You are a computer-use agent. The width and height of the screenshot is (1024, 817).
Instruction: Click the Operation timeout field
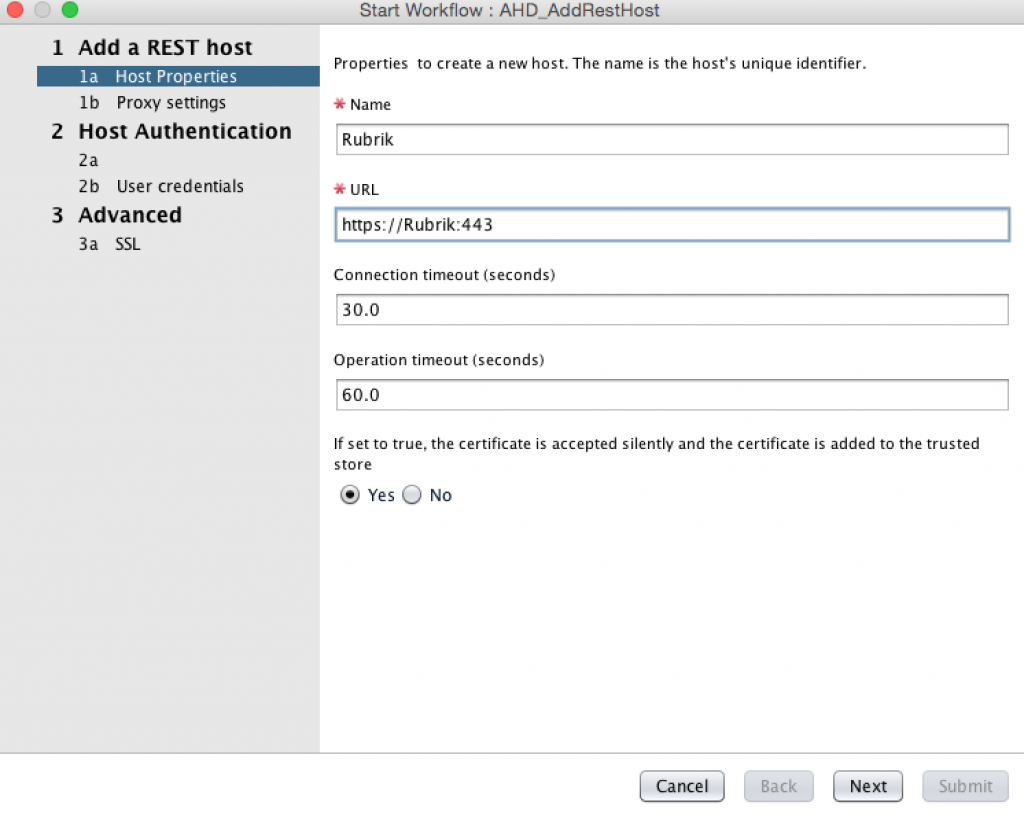pos(672,395)
